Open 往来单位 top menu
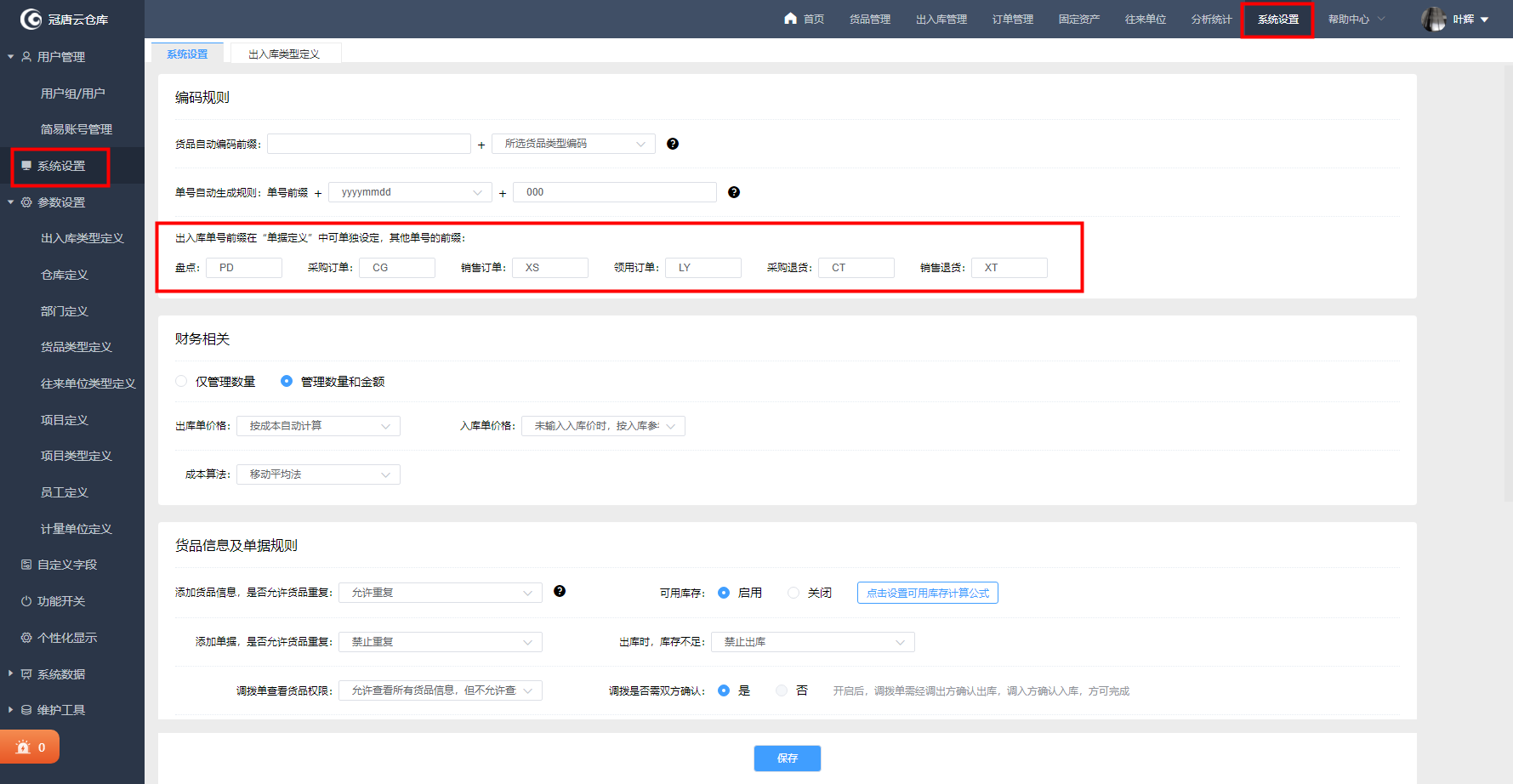This screenshot has width=1513, height=784. tap(1145, 19)
